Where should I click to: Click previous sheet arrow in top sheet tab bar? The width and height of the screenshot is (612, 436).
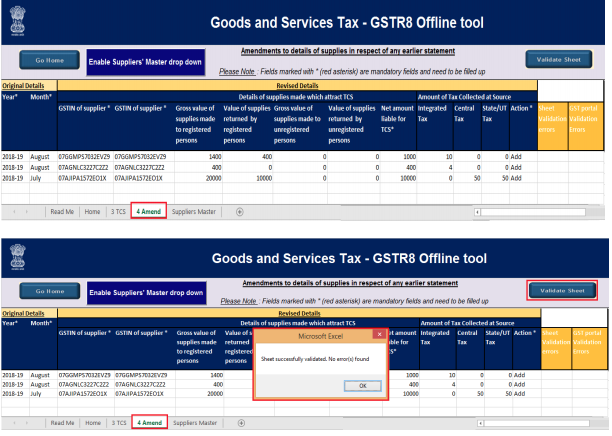point(14,212)
